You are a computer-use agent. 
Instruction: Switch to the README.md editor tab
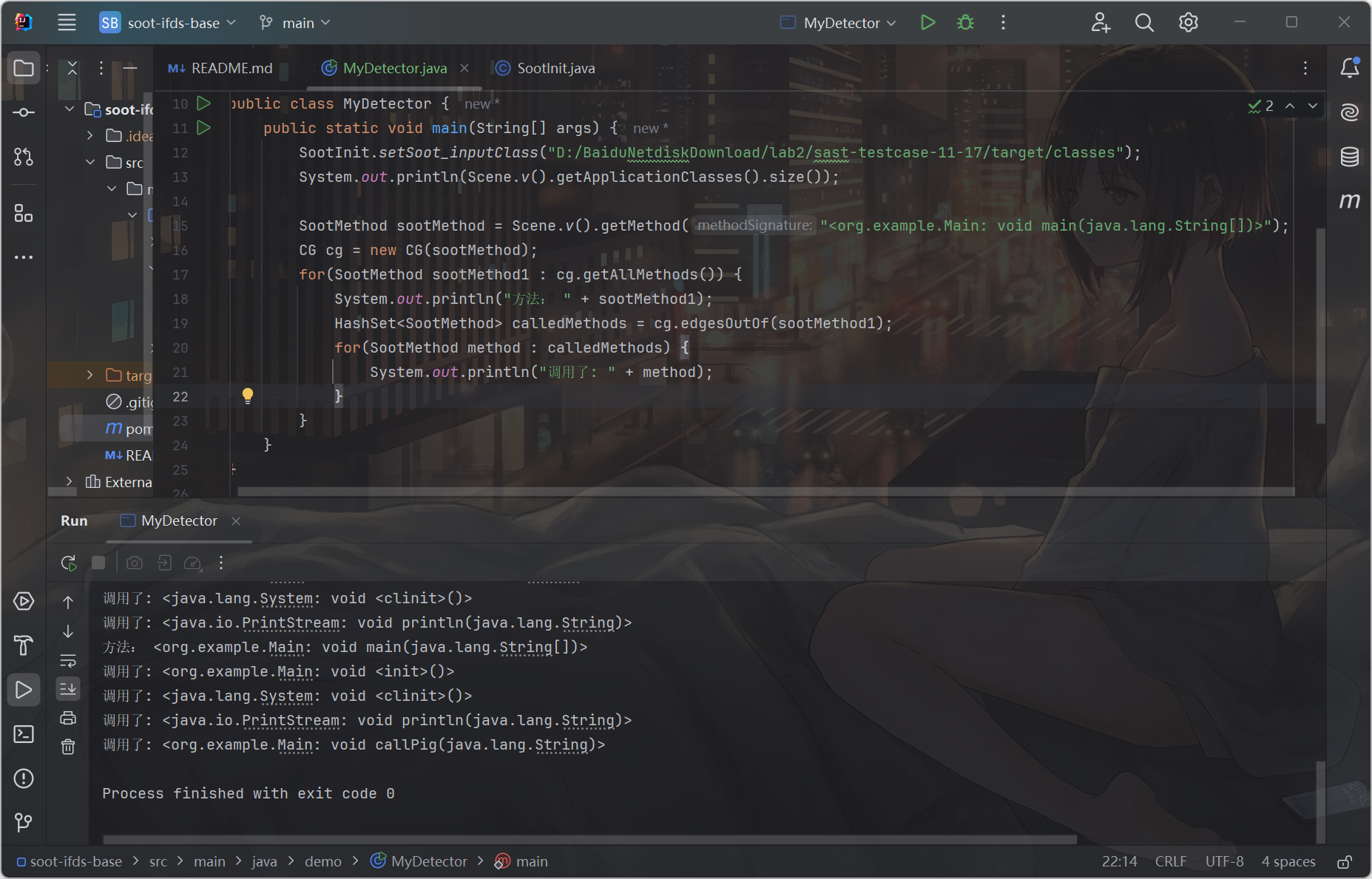(x=221, y=68)
